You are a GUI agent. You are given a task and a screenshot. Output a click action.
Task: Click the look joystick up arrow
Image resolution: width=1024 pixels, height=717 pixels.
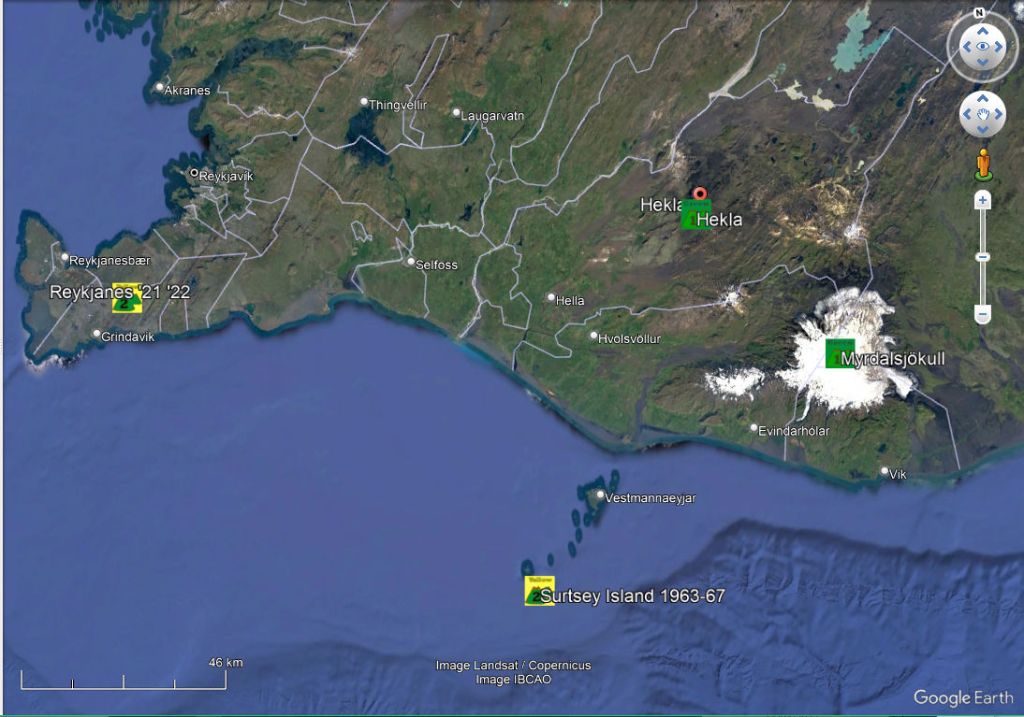982,28
